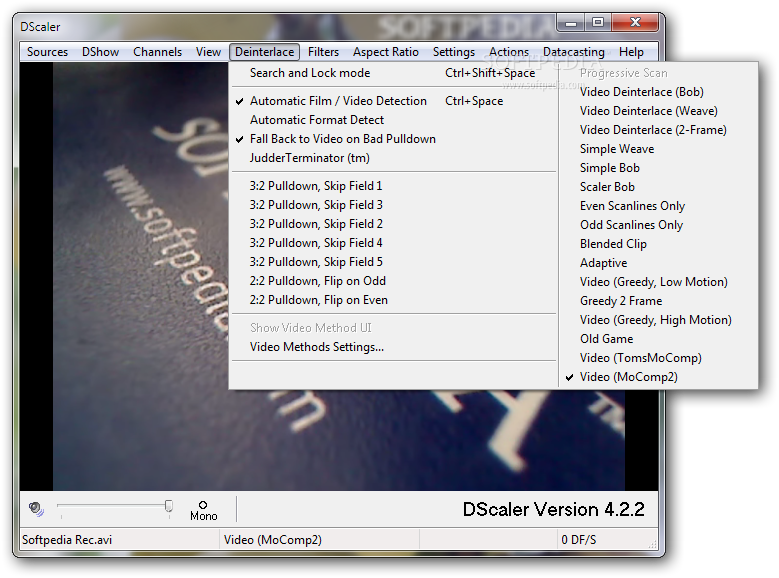
Task: Select Greedy 2 Frame method
Action: [x=659, y=301]
